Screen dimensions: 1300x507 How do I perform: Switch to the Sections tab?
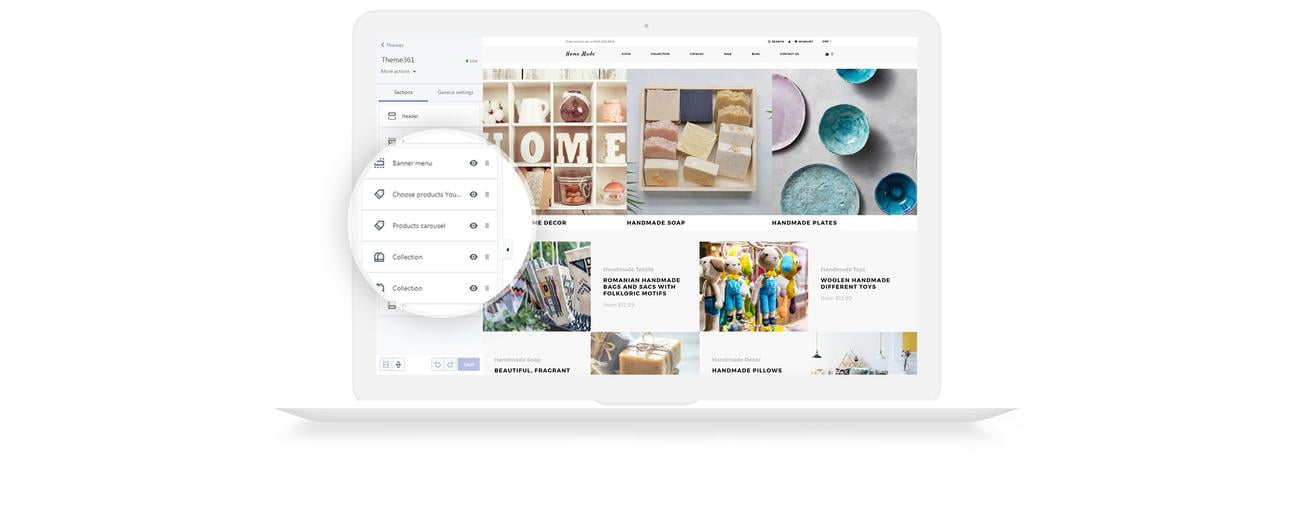tap(403, 92)
